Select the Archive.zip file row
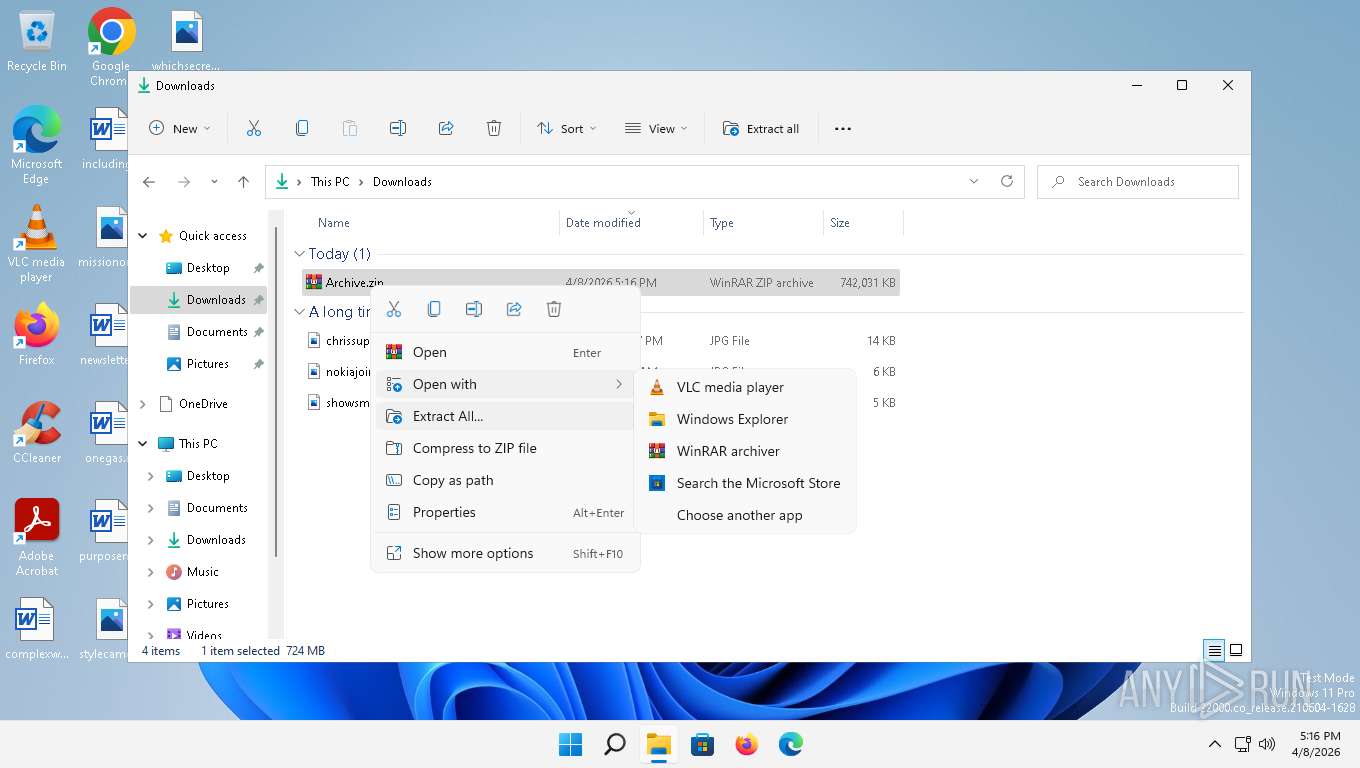 (600, 283)
